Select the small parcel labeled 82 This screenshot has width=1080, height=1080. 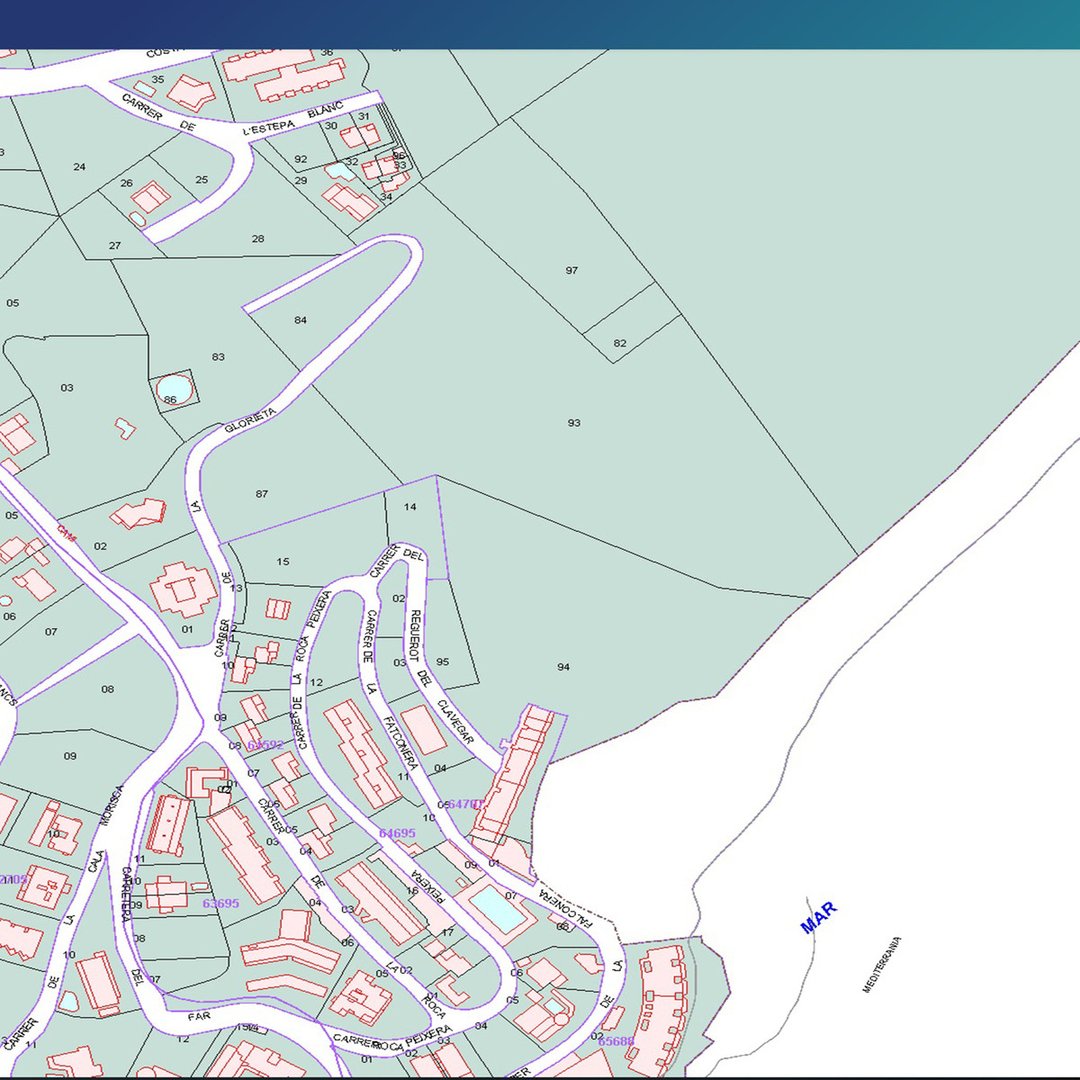click(620, 343)
